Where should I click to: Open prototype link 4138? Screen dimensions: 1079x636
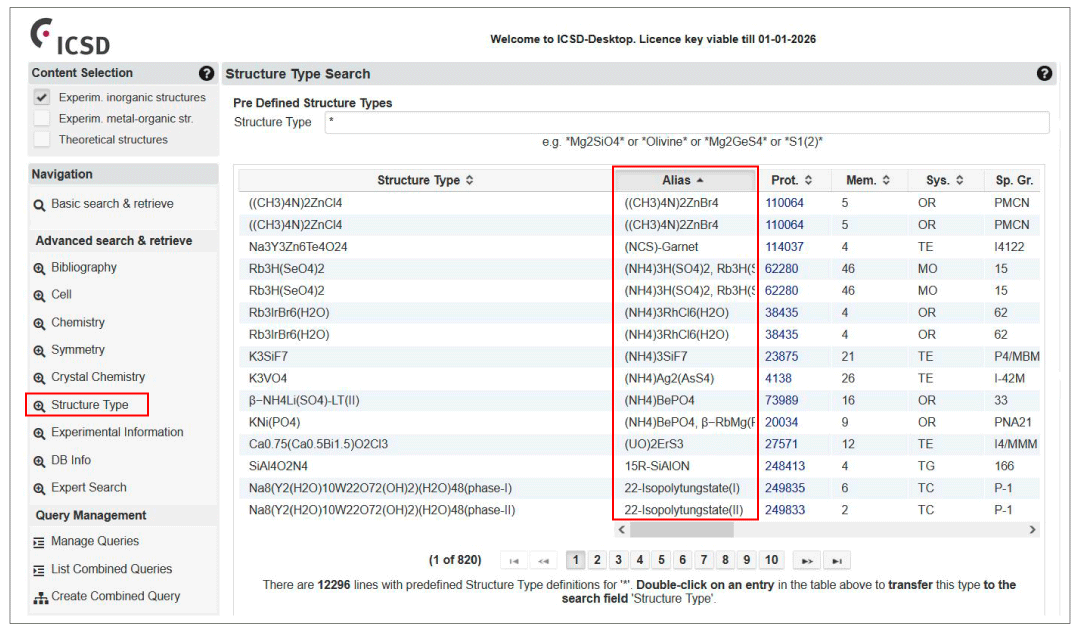(778, 379)
